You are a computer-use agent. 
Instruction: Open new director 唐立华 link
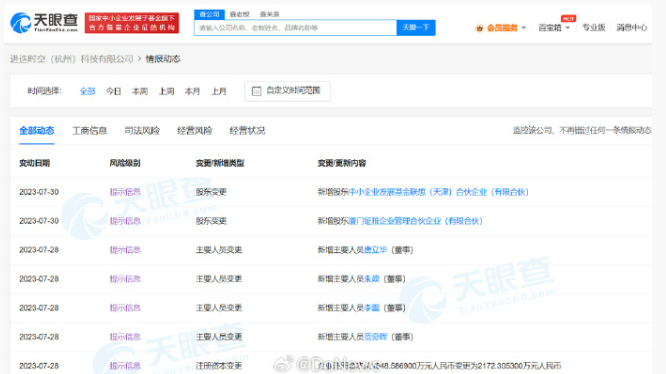click(375, 250)
